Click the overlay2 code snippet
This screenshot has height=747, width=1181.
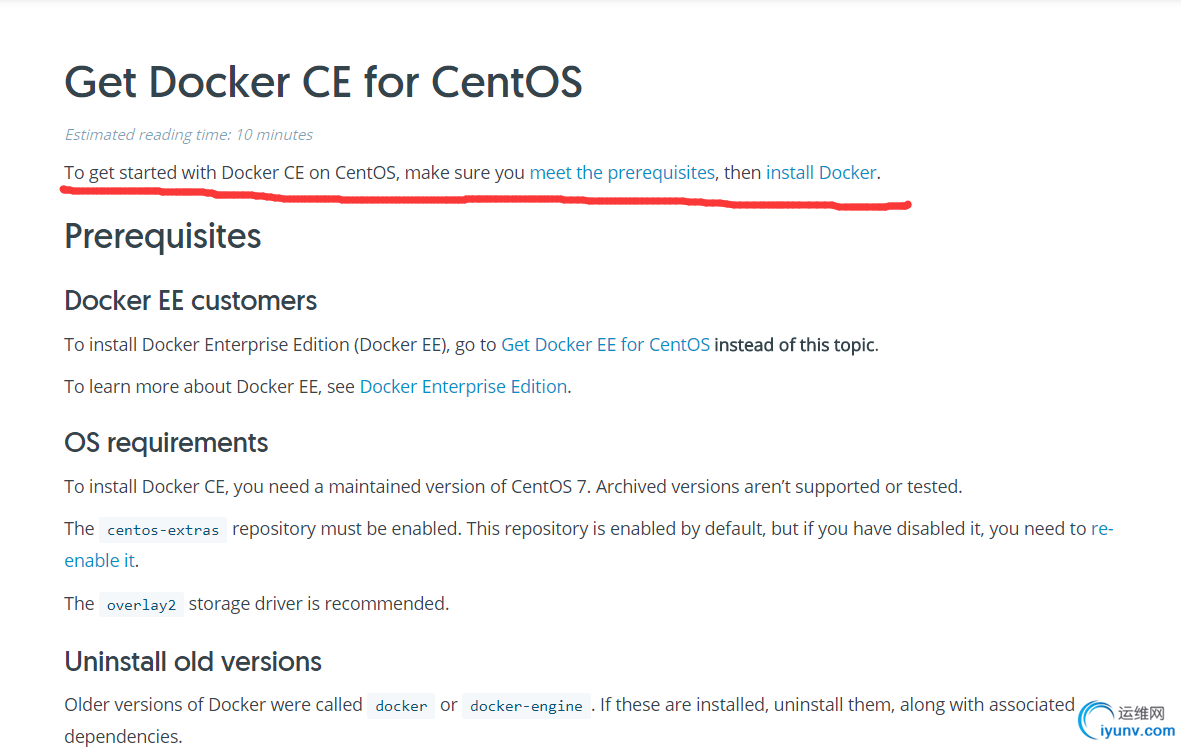(141, 605)
